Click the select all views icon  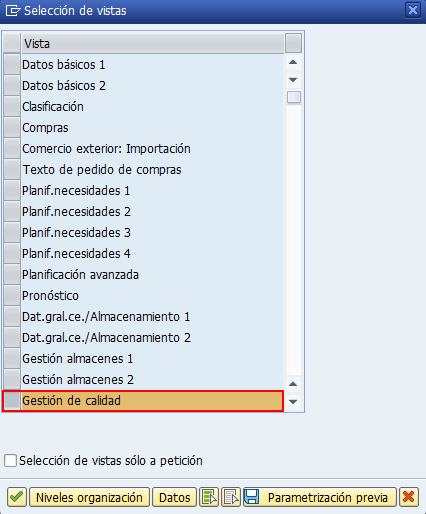209,497
